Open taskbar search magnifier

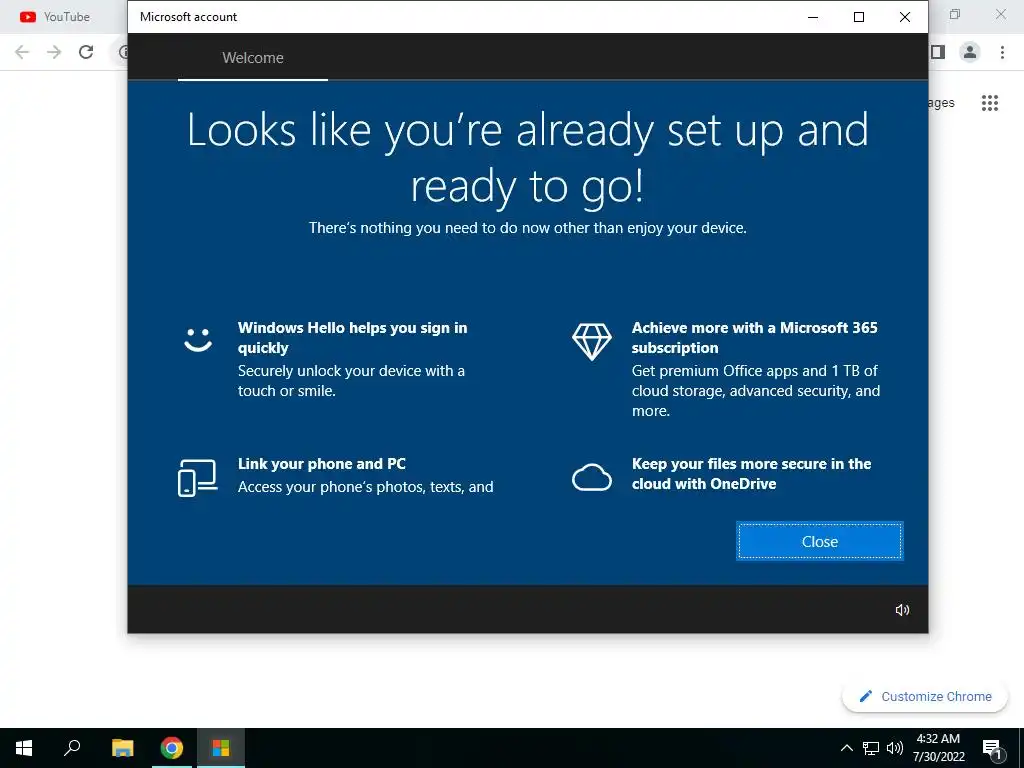pyautogui.click(x=72, y=748)
